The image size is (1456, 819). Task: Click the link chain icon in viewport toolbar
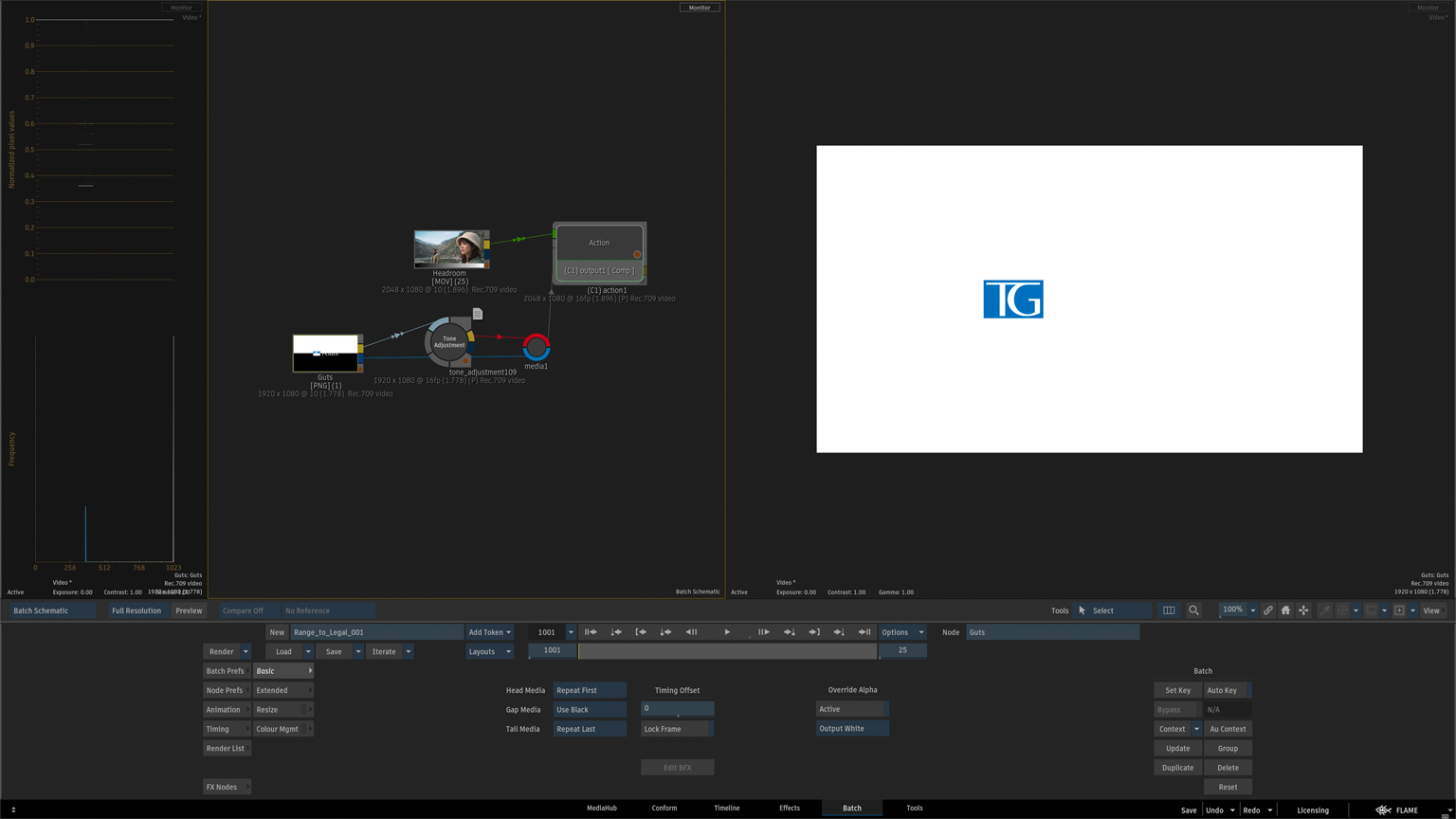coord(1268,610)
